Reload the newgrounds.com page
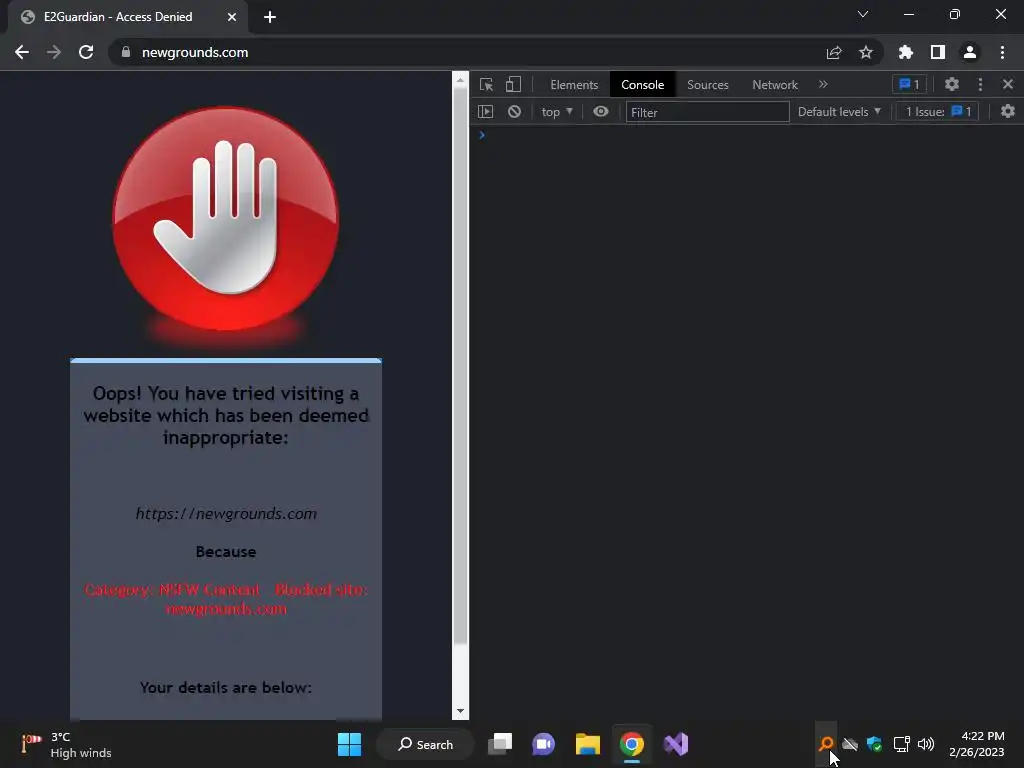1024x768 pixels. pyautogui.click(x=86, y=52)
